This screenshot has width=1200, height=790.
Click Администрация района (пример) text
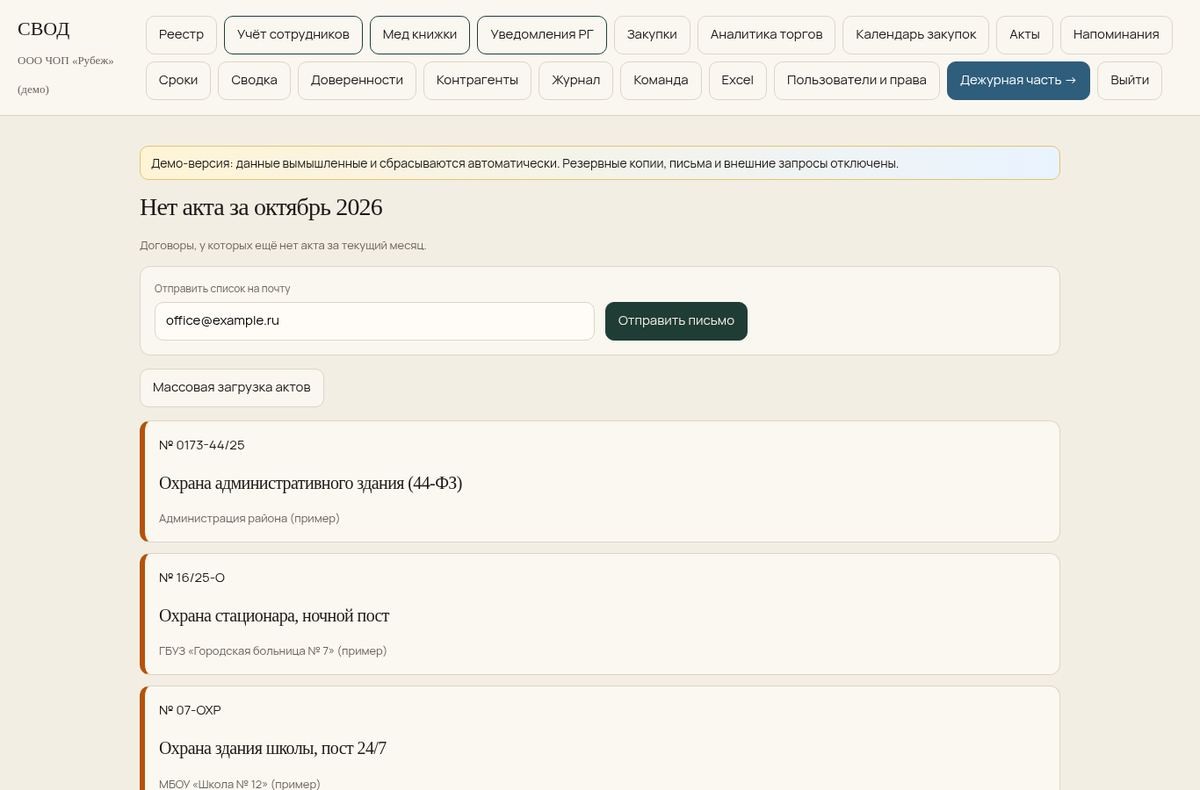coord(249,519)
